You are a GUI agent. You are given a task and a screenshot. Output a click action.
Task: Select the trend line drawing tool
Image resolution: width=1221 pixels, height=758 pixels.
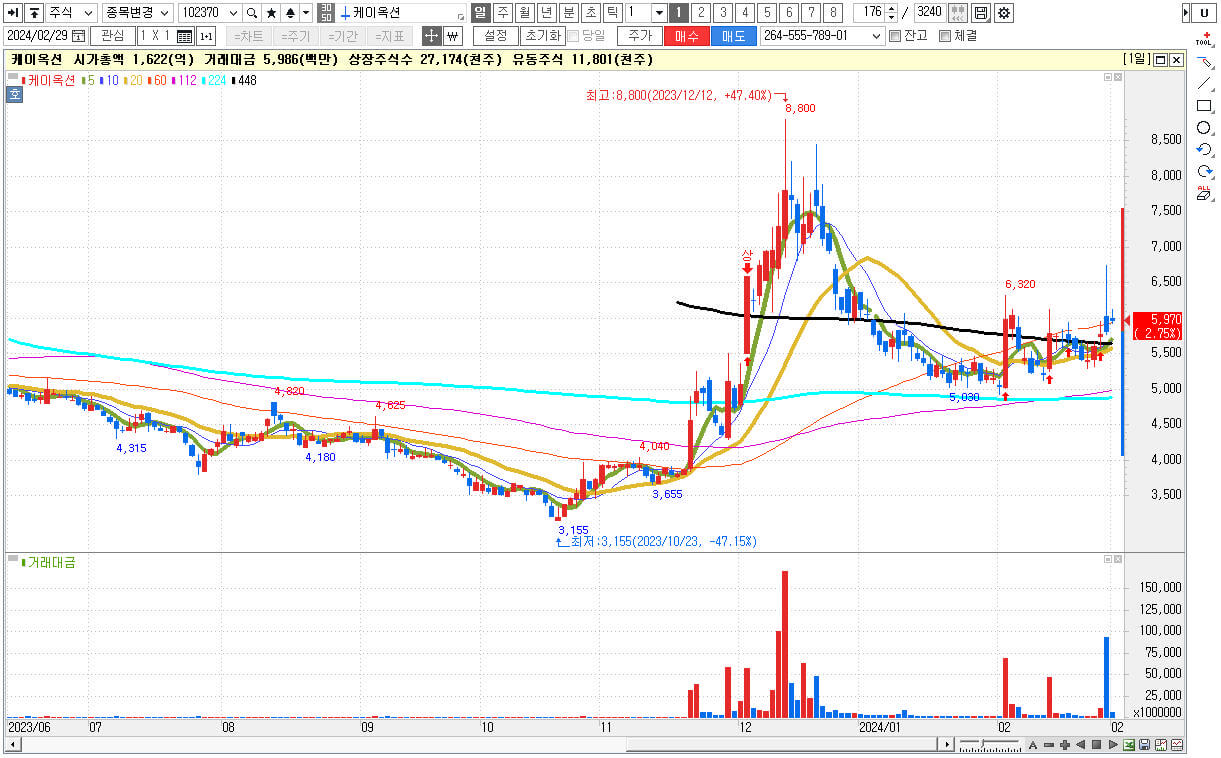1204,84
